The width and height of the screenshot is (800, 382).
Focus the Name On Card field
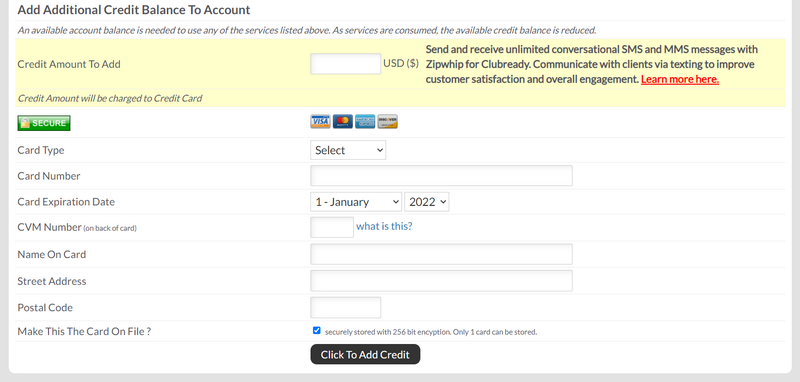tap(441, 254)
